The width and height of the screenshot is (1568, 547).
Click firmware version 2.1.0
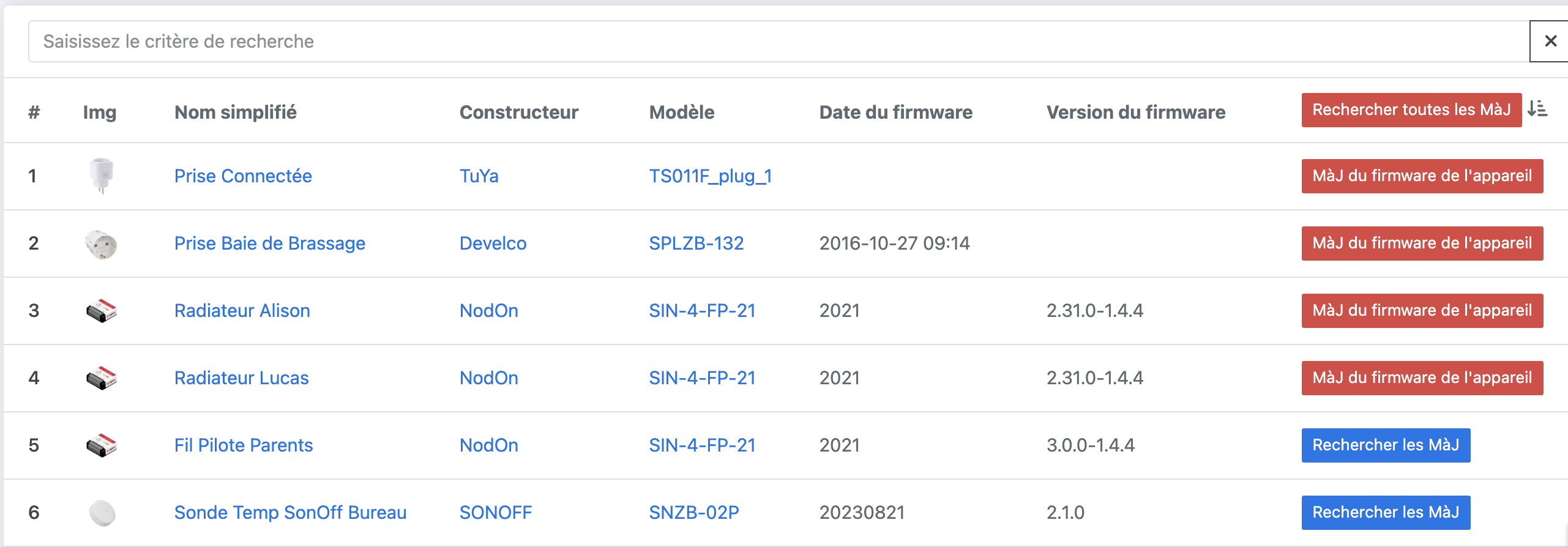1066,513
